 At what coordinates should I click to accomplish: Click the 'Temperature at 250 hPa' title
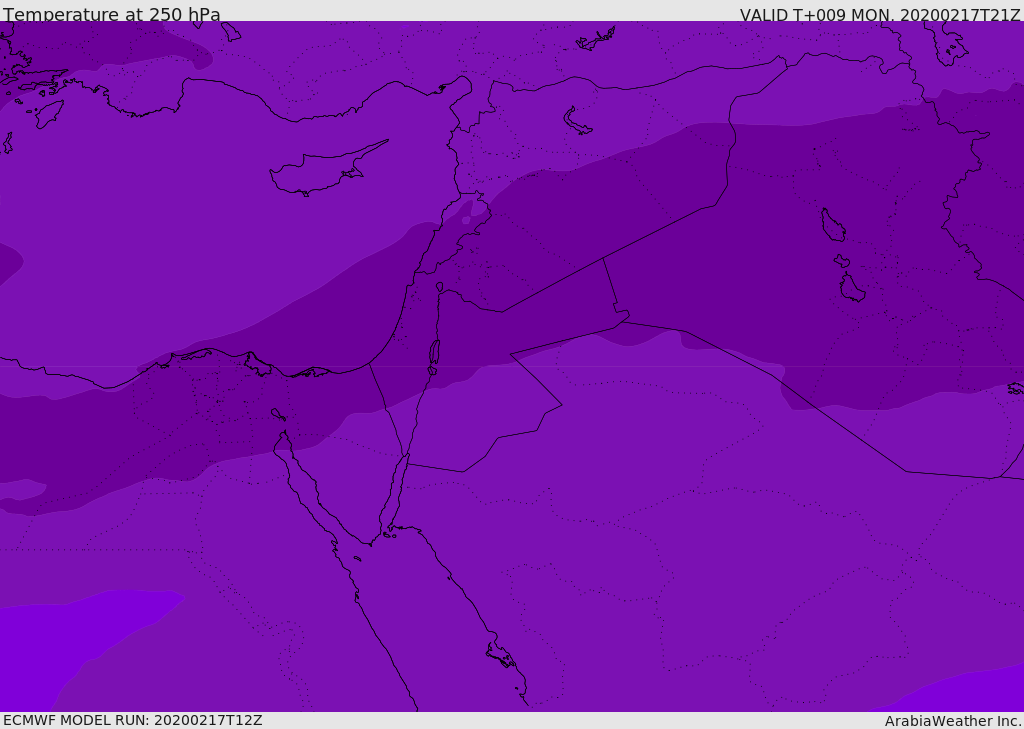pos(112,14)
